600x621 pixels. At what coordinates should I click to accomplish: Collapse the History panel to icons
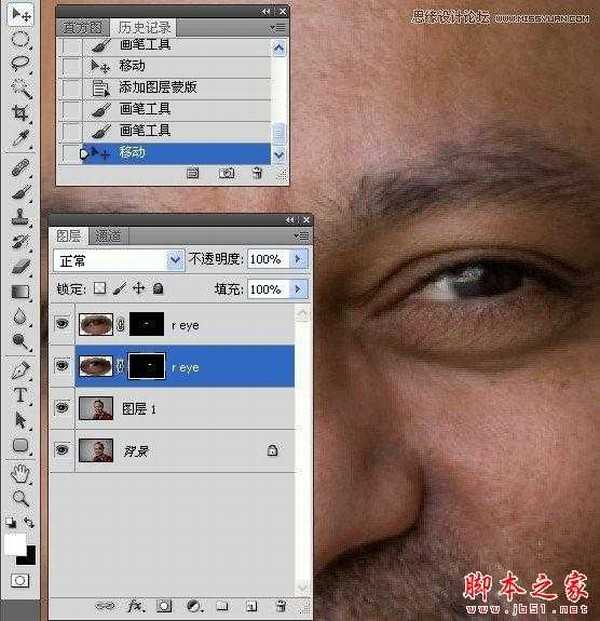point(266,12)
